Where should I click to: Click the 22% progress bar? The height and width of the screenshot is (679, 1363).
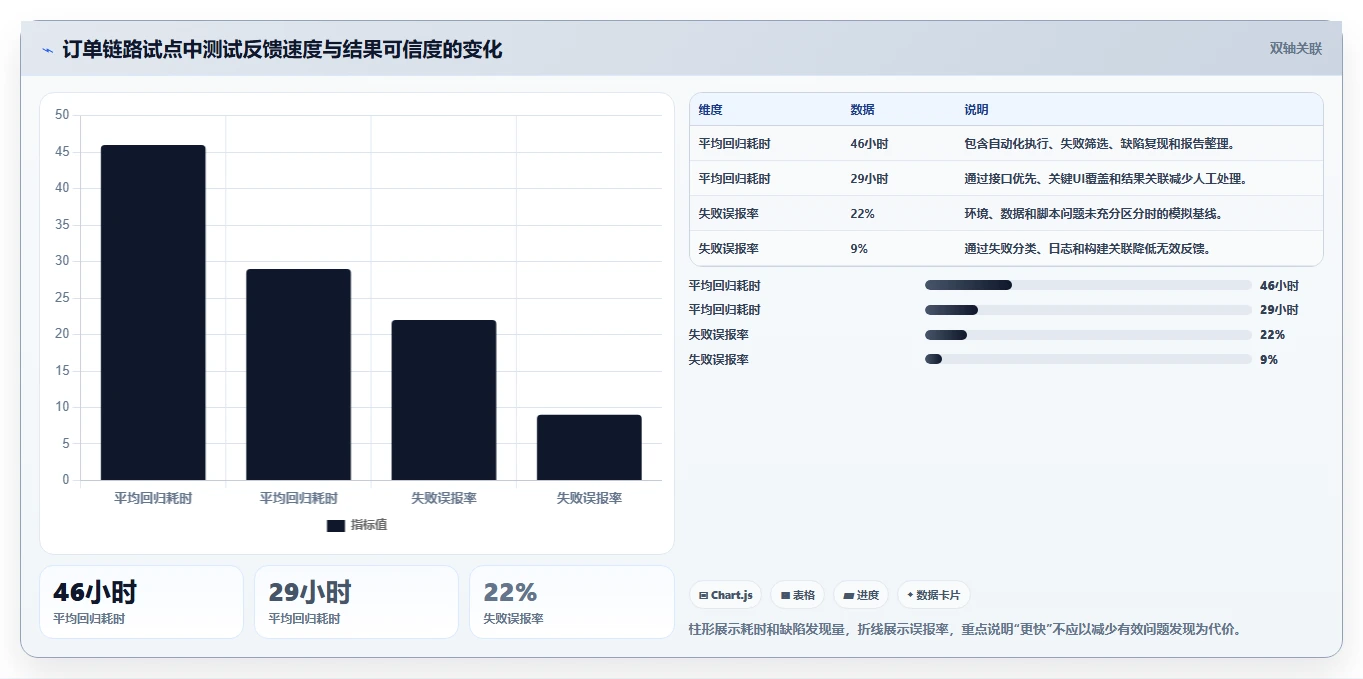coord(1088,335)
